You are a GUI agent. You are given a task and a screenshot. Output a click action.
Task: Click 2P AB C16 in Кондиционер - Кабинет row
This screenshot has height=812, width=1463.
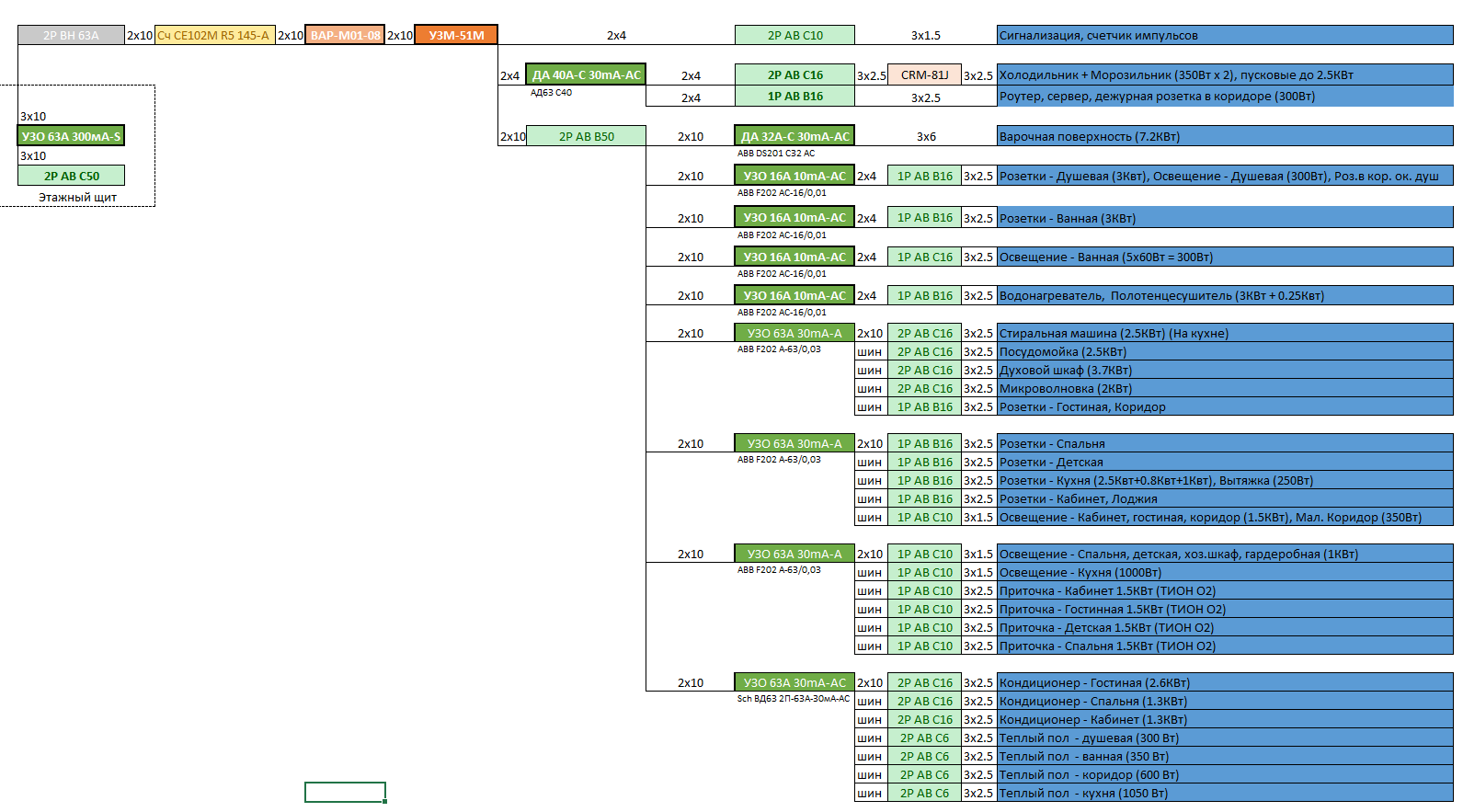point(924,719)
